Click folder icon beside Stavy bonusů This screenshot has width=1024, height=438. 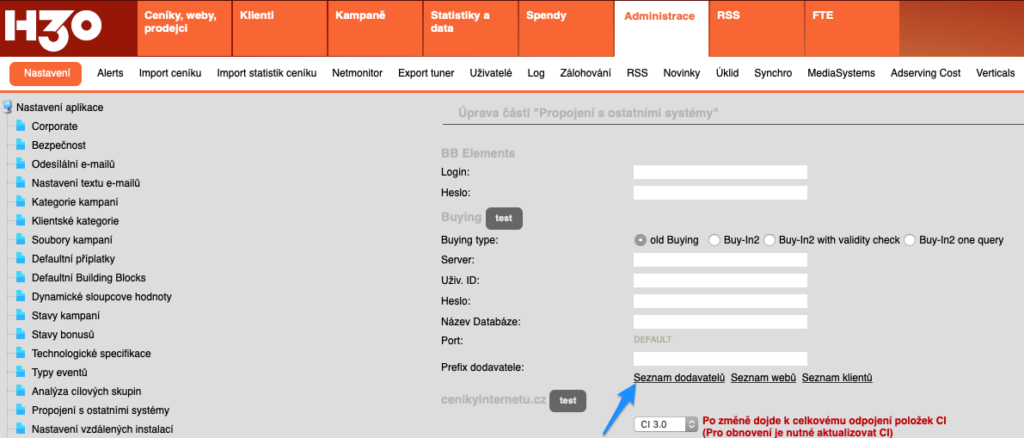point(20,334)
